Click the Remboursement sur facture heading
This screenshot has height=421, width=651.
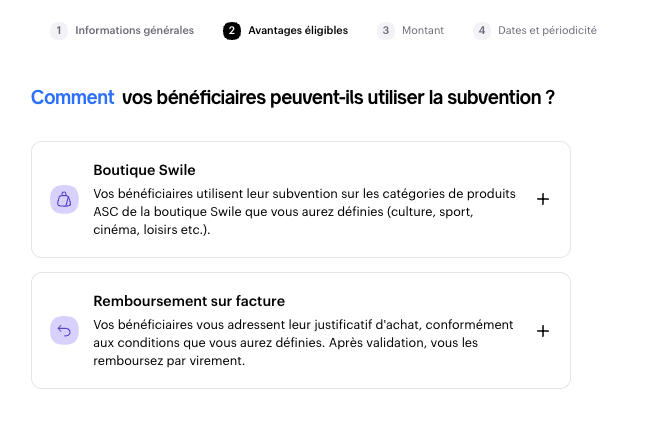tap(189, 301)
